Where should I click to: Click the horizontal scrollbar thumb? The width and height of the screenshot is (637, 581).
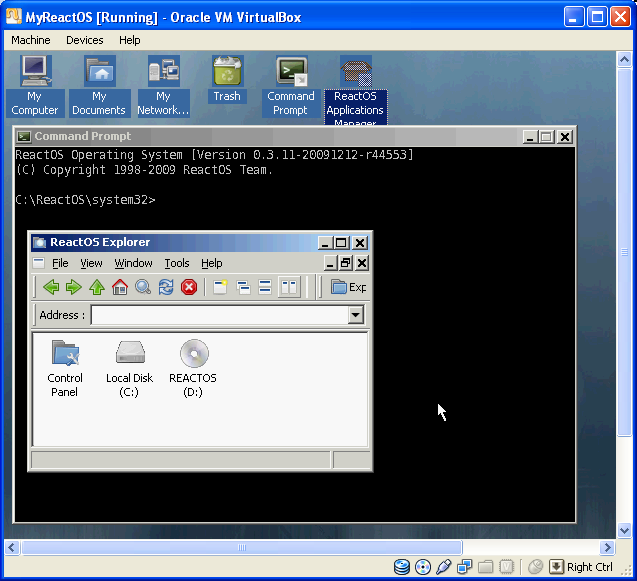242,548
